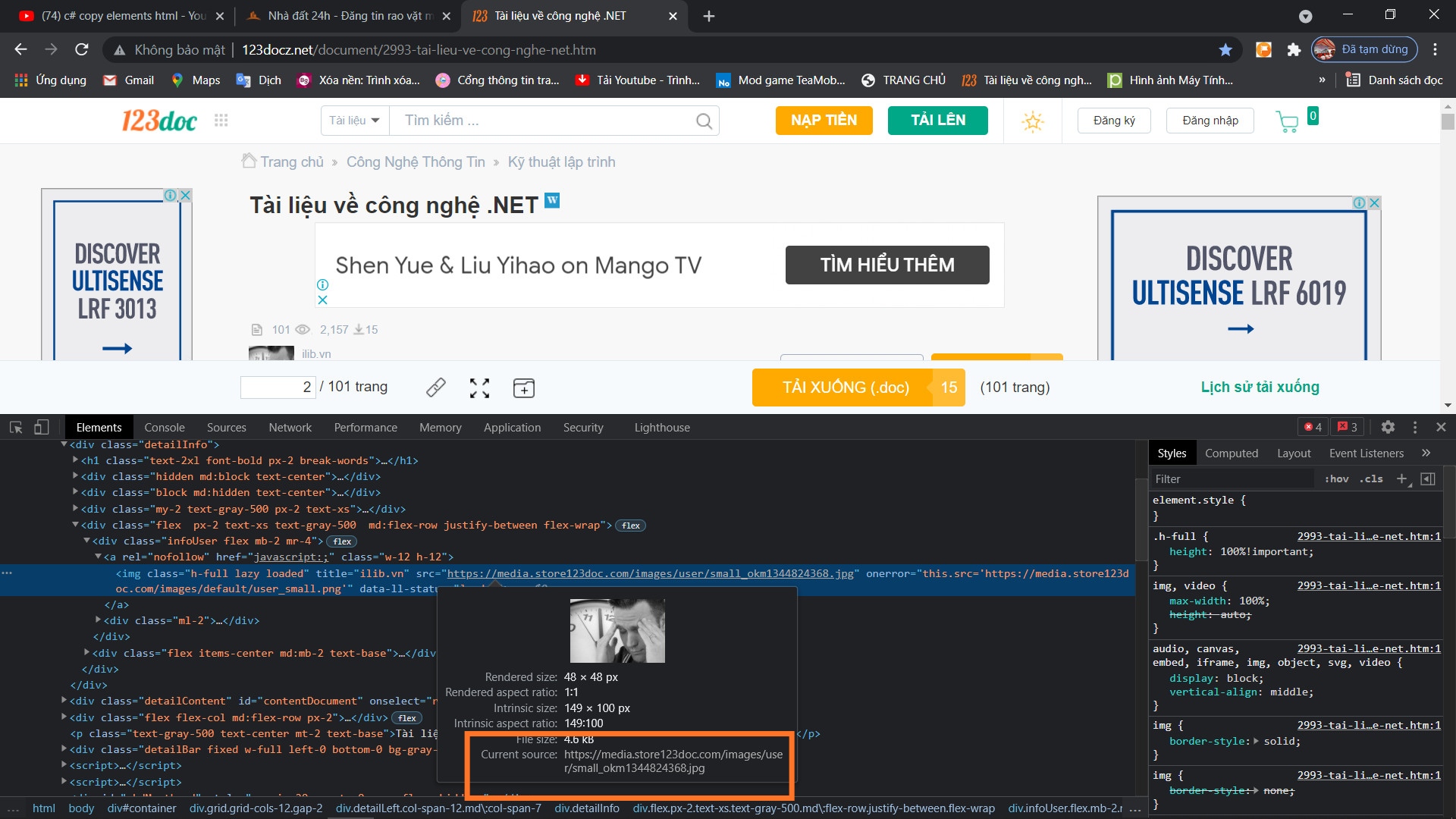Screen dimensions: 1456x819
Task: Toggle the computed styles sidebar icon
Action: pos(1428,479)
